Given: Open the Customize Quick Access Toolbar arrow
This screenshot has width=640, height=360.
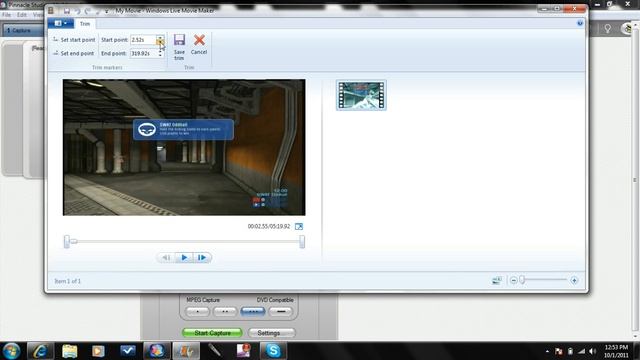Looking at the screenshot, I should (x=107, y=11).
